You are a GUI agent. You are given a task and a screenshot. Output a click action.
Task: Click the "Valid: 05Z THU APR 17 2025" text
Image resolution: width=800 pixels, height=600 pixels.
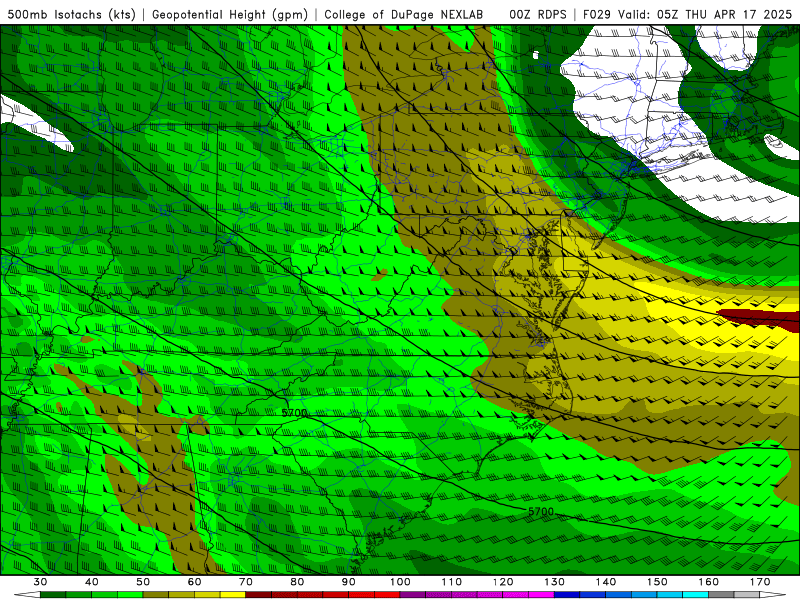pos(705,14)
